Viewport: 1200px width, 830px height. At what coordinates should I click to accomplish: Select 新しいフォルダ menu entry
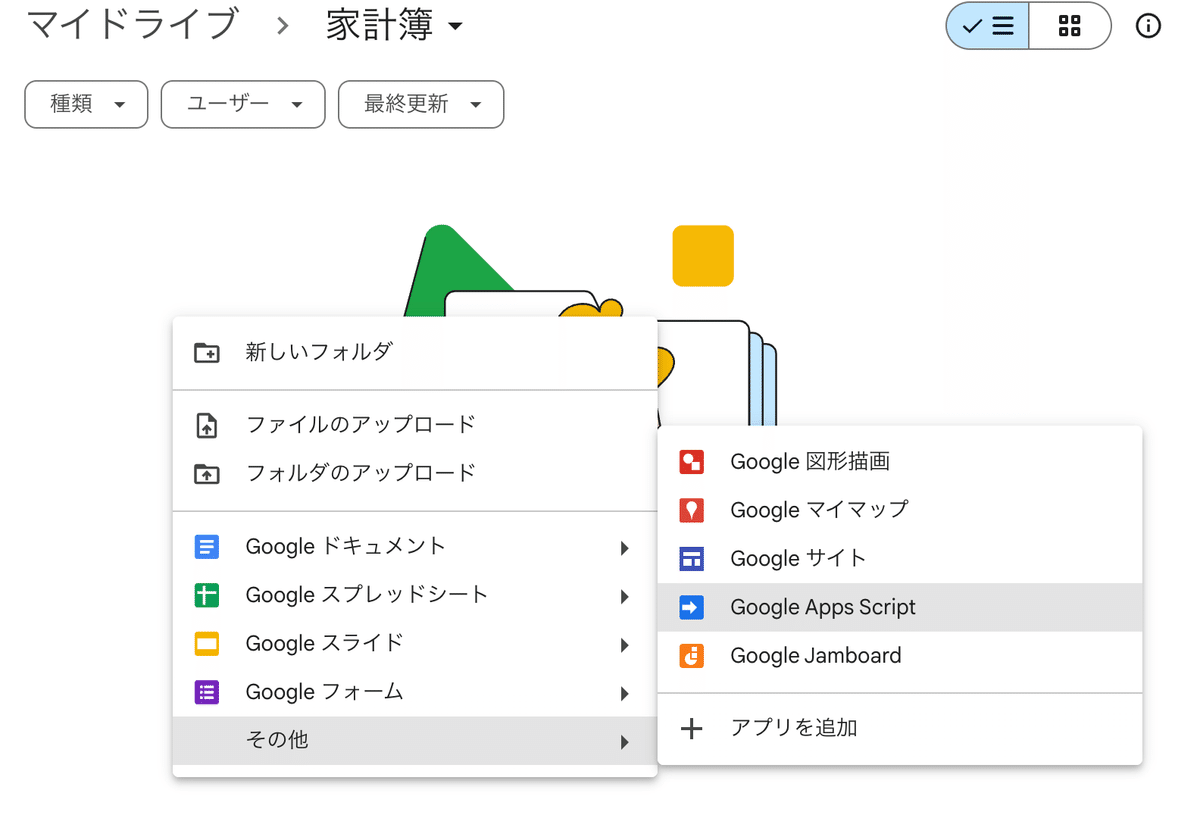[415, 352]
